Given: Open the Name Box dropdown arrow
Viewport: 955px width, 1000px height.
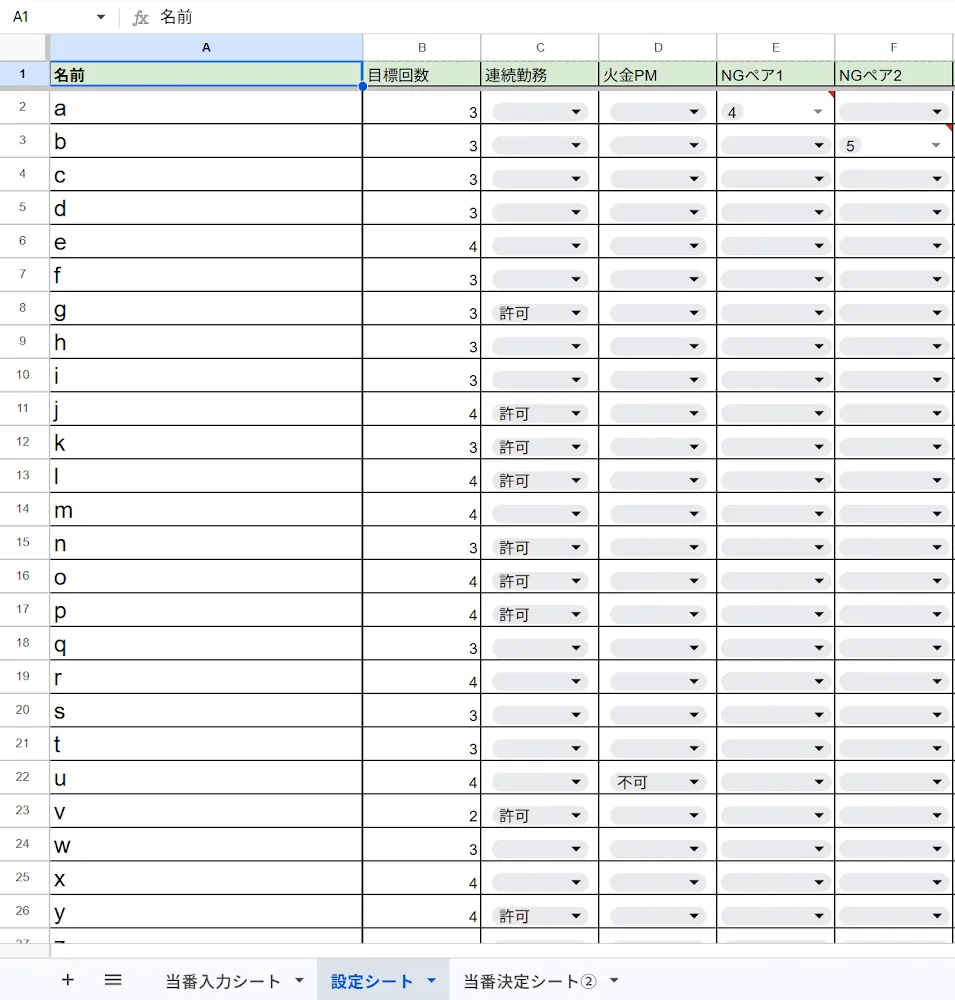Looking at the screenshot, I should [101, 17].
